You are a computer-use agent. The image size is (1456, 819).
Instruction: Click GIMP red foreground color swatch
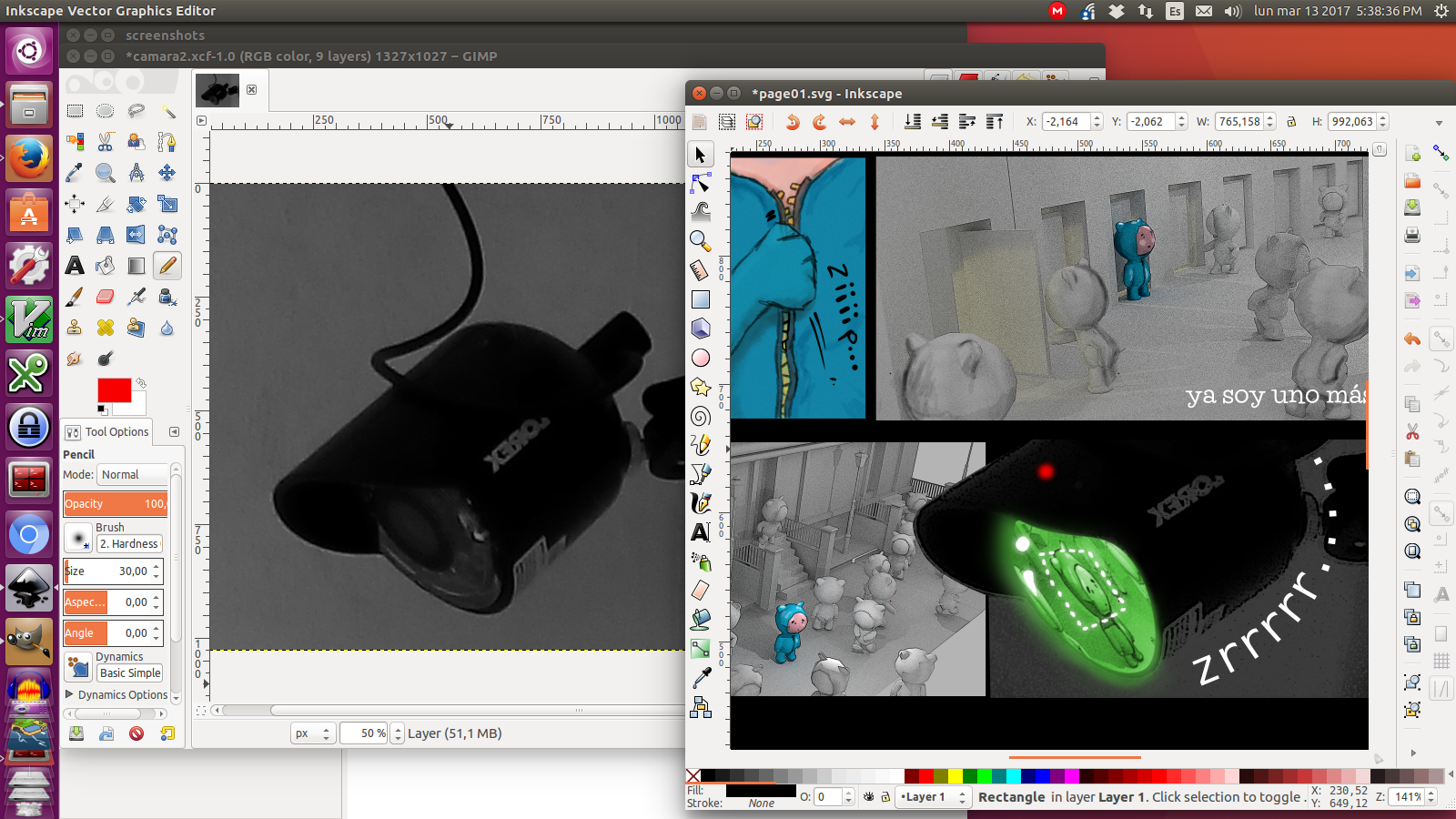coord(114,389)
